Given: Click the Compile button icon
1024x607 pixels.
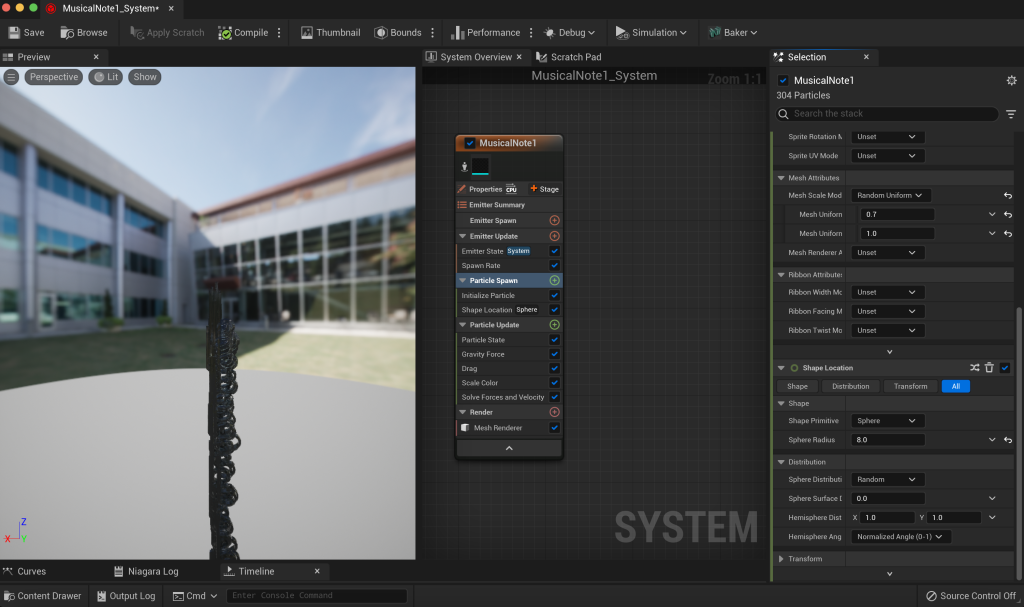Looking at the screenshot, I should coord(225,32).
